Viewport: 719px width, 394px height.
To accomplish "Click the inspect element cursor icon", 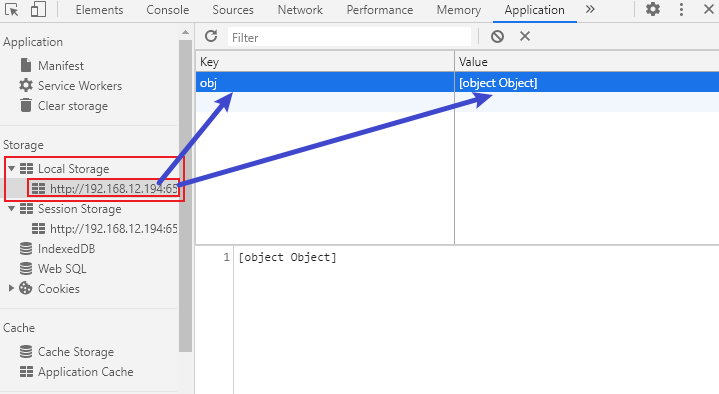I will coord(11,10).
